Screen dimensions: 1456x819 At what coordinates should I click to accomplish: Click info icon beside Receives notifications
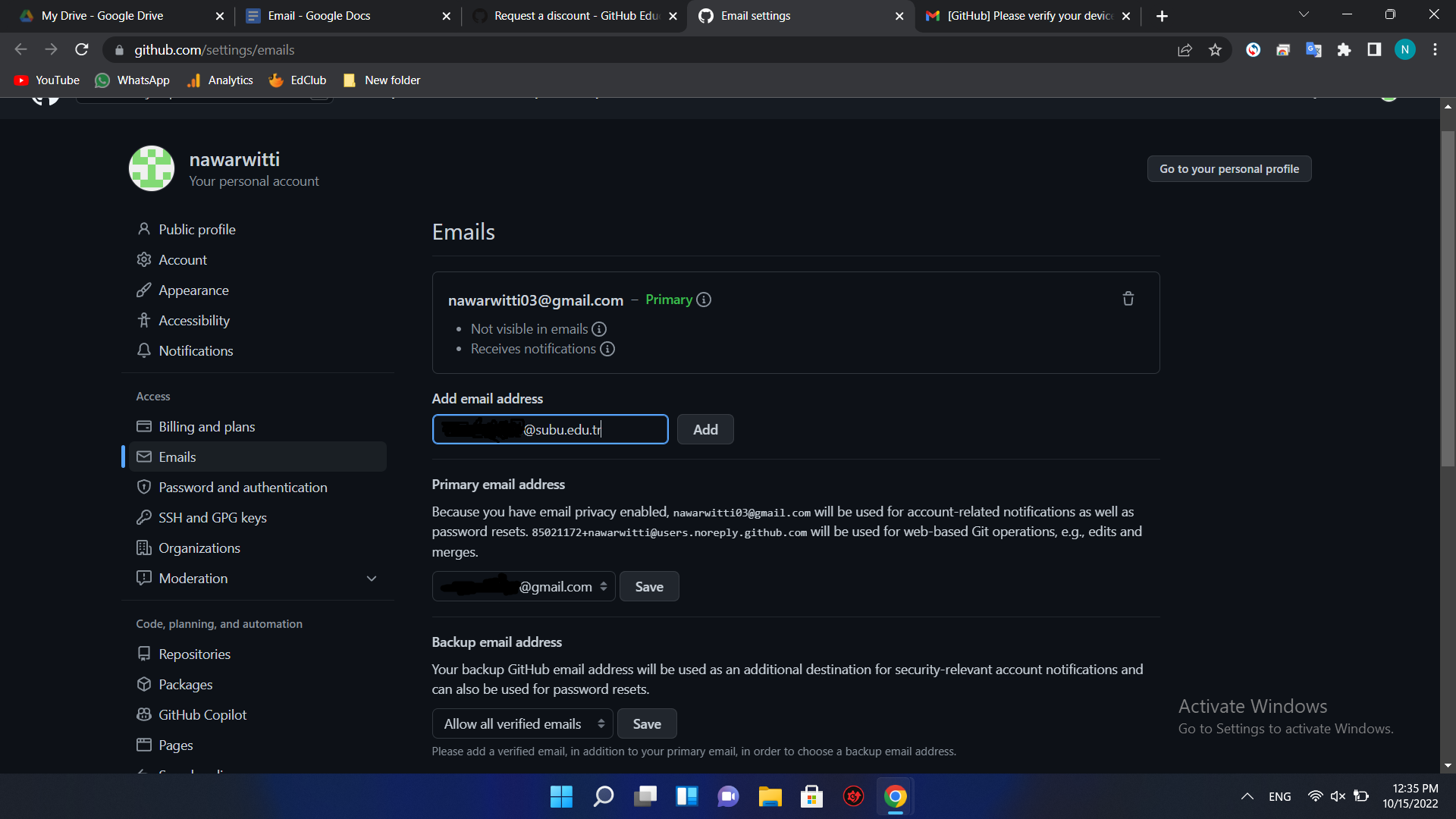607,349
